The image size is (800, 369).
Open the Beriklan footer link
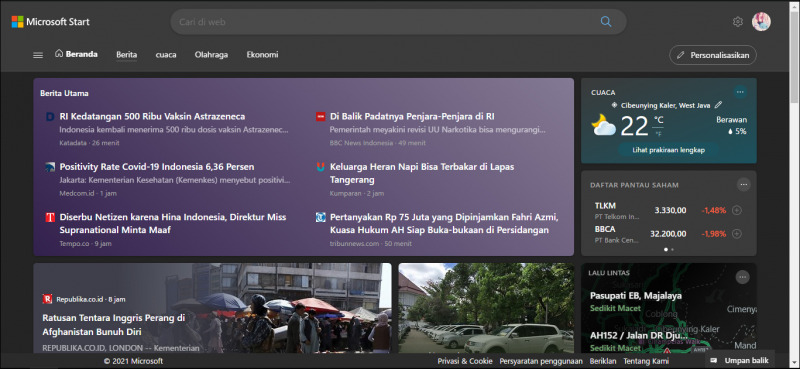tap(603, 361)
